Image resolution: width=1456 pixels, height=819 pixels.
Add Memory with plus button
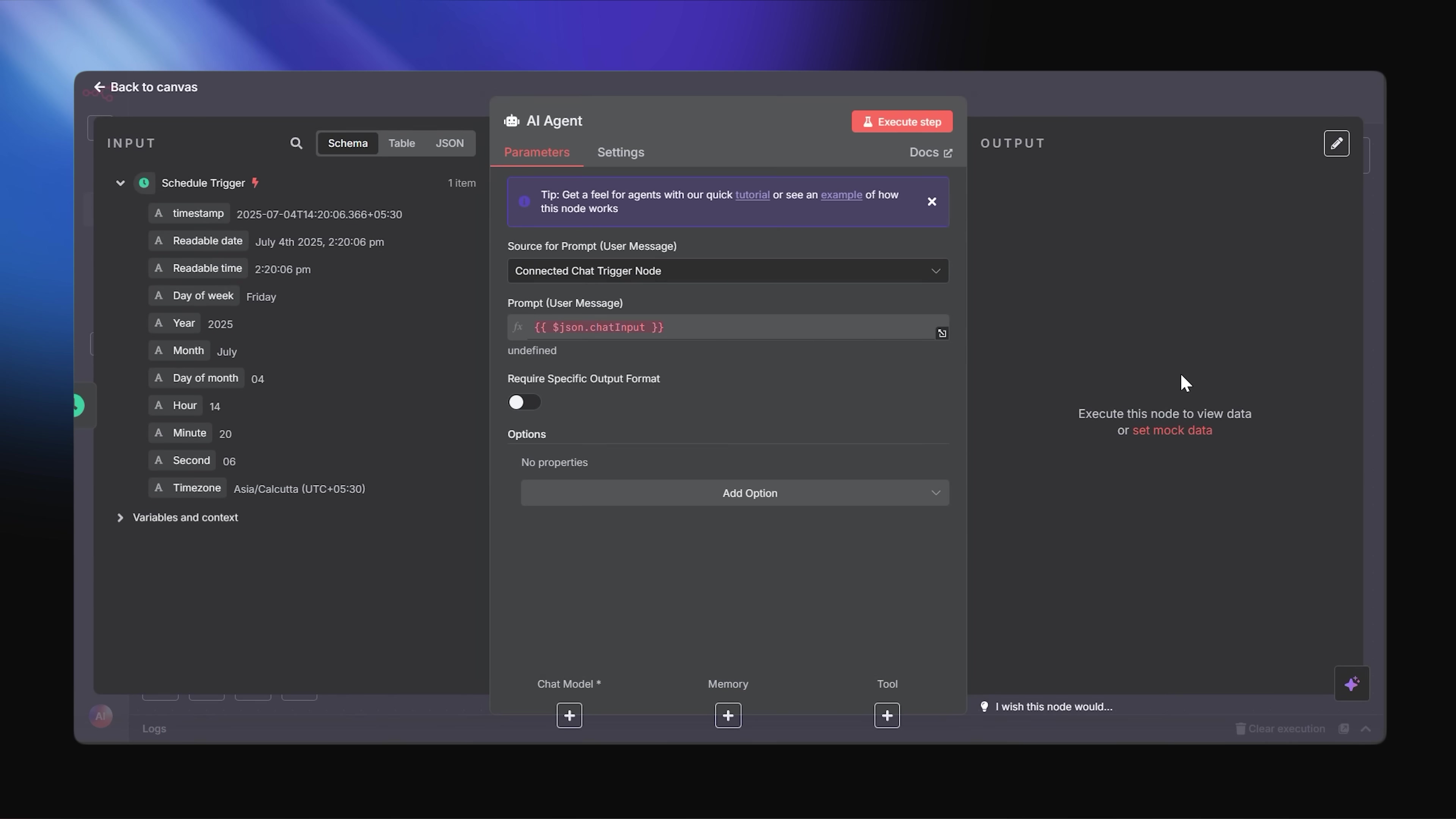click(x=728, y=716)
